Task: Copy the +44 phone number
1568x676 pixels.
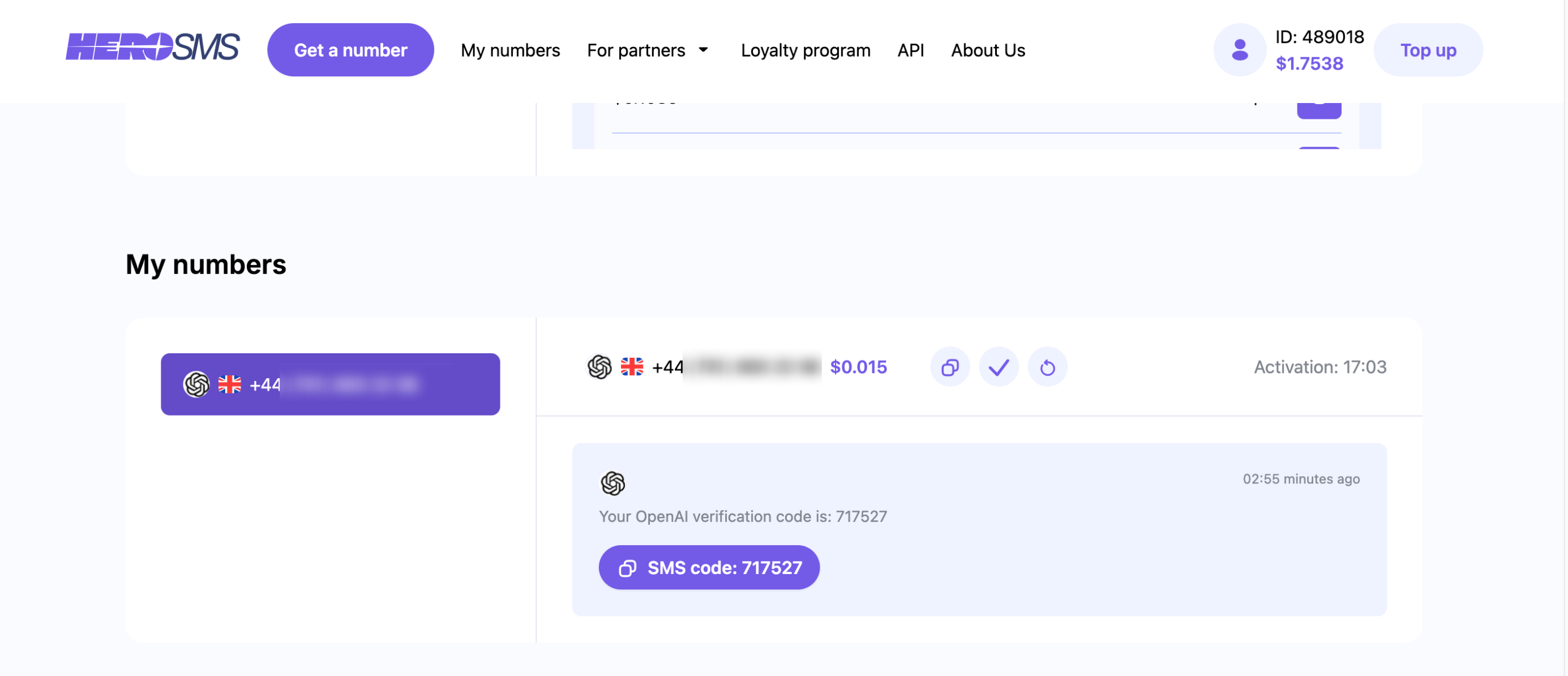Action: pos(949,367)
